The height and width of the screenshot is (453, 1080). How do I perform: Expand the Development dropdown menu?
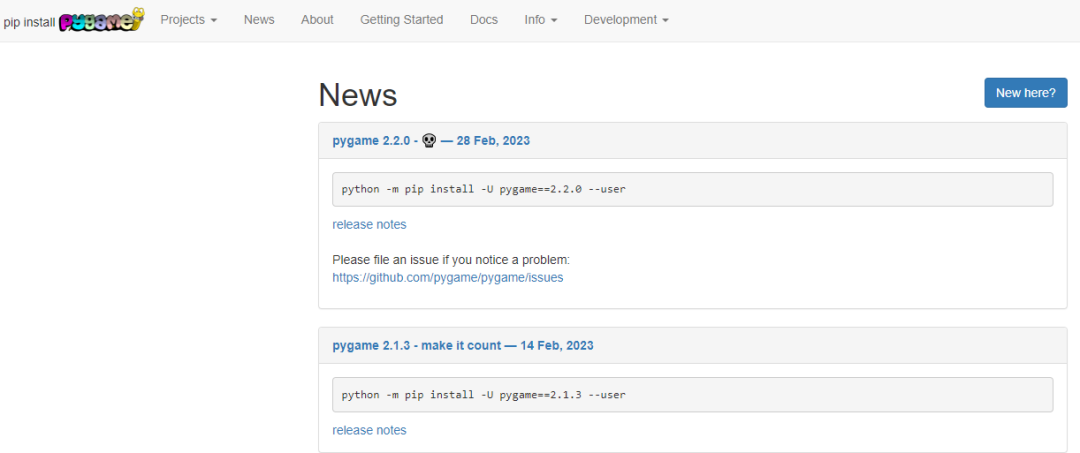pos(626,20)
